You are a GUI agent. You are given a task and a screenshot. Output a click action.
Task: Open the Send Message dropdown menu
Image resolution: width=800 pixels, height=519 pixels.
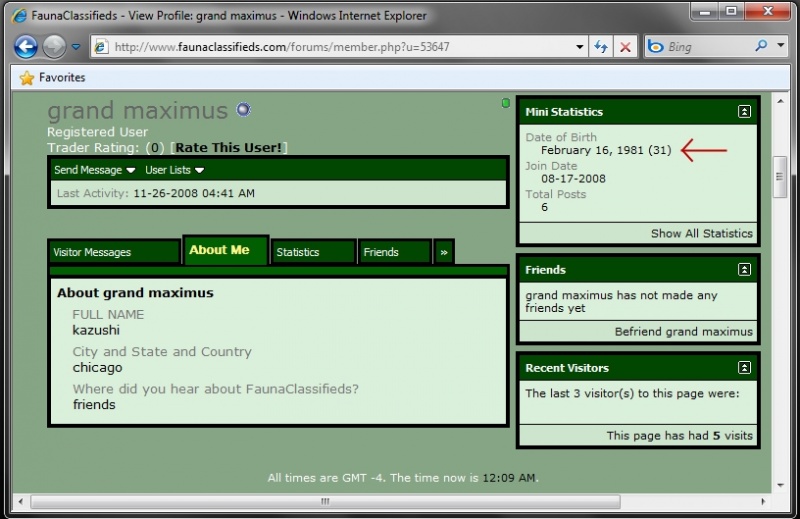[94, 170]
